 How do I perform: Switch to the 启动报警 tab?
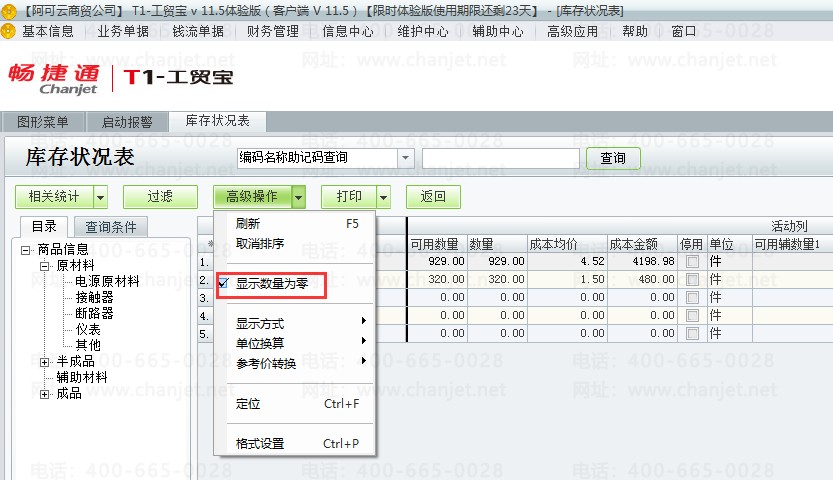(x=127, y=122)
